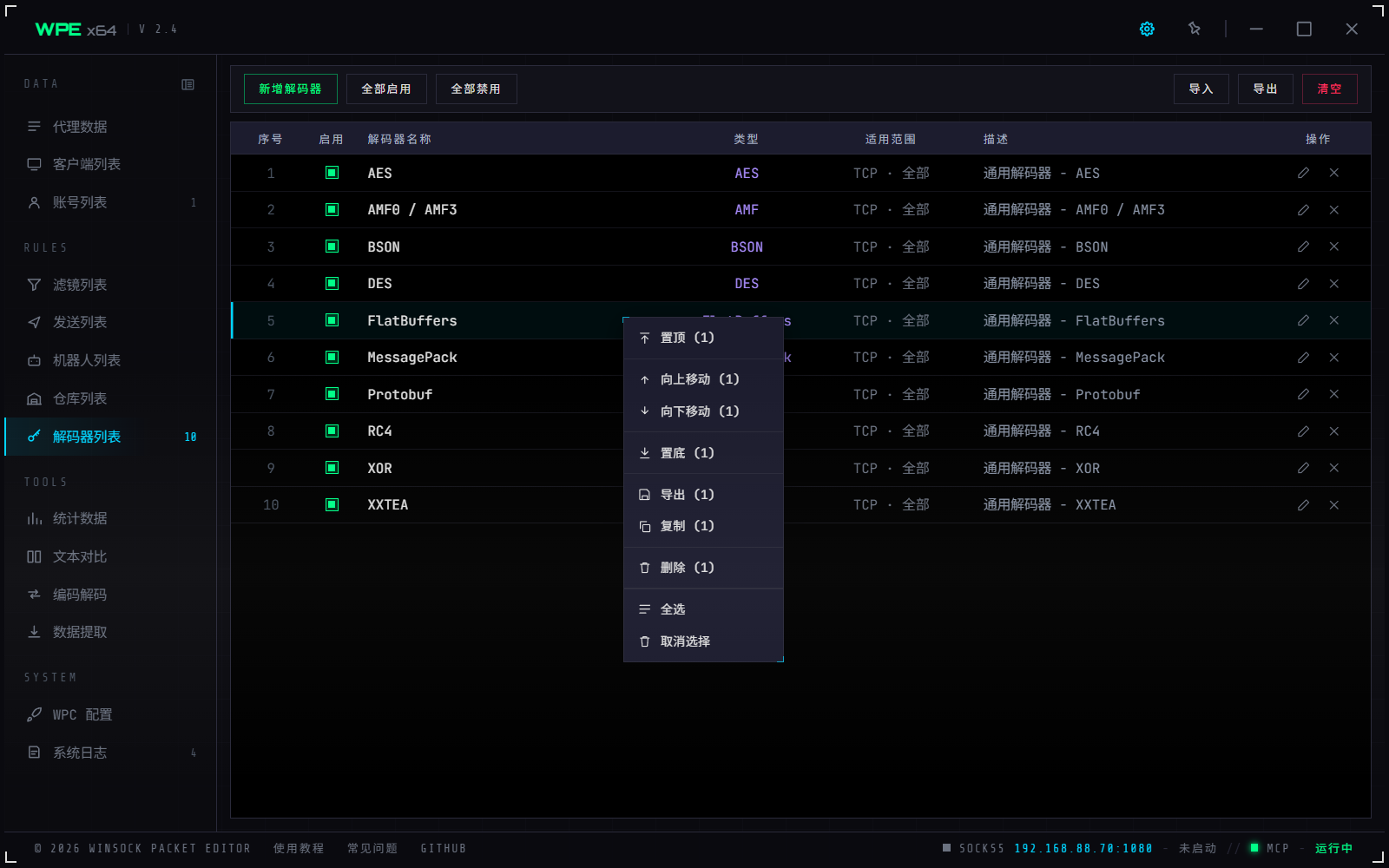Remove the FlatBuffers decoder row

pyautogui.click(x=1334, y=320)
